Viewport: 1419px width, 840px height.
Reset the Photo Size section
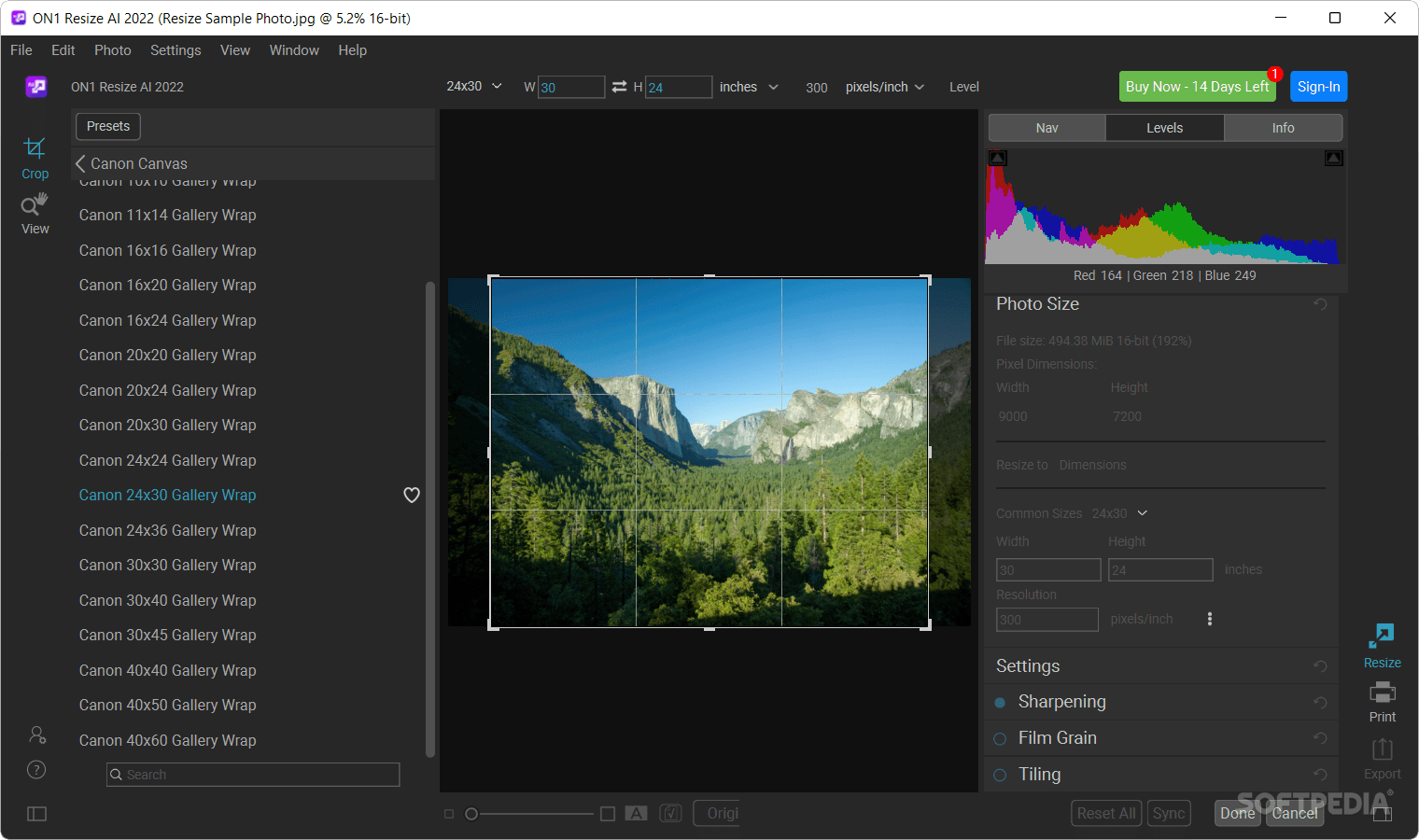tap(1320, 304)
